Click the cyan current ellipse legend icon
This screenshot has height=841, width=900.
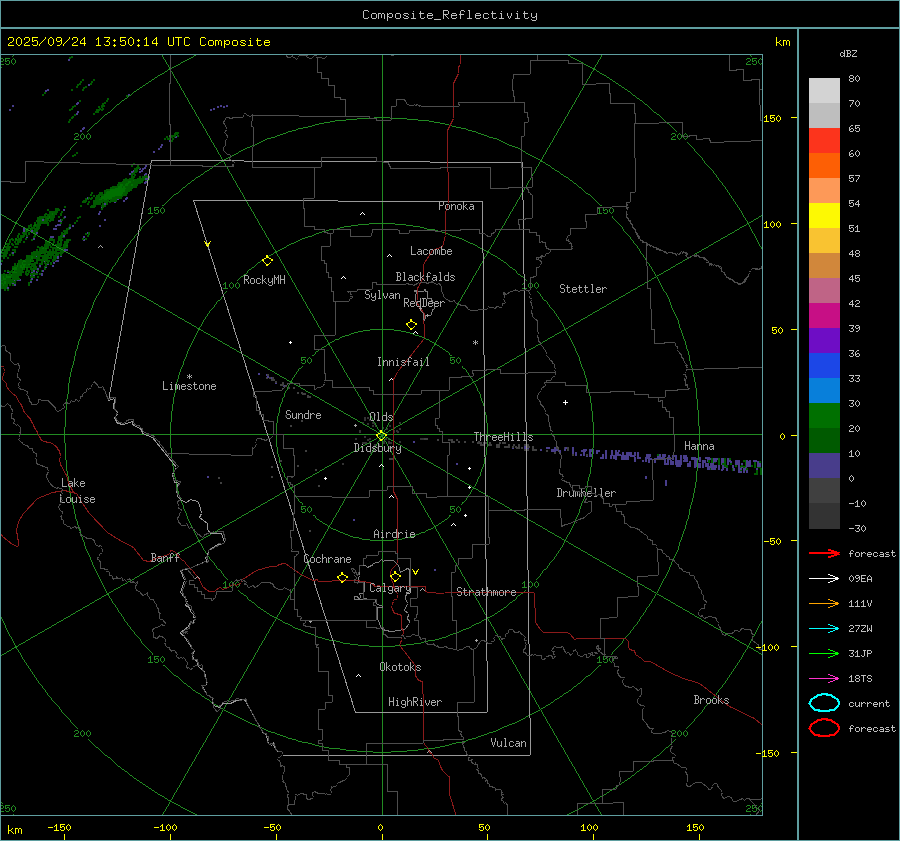pyautogui.click(x=823, y=703)
